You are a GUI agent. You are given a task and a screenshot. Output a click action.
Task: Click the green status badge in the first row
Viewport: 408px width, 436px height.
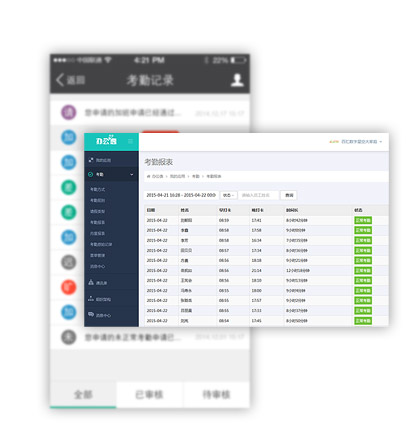click(x=363, y=220)
